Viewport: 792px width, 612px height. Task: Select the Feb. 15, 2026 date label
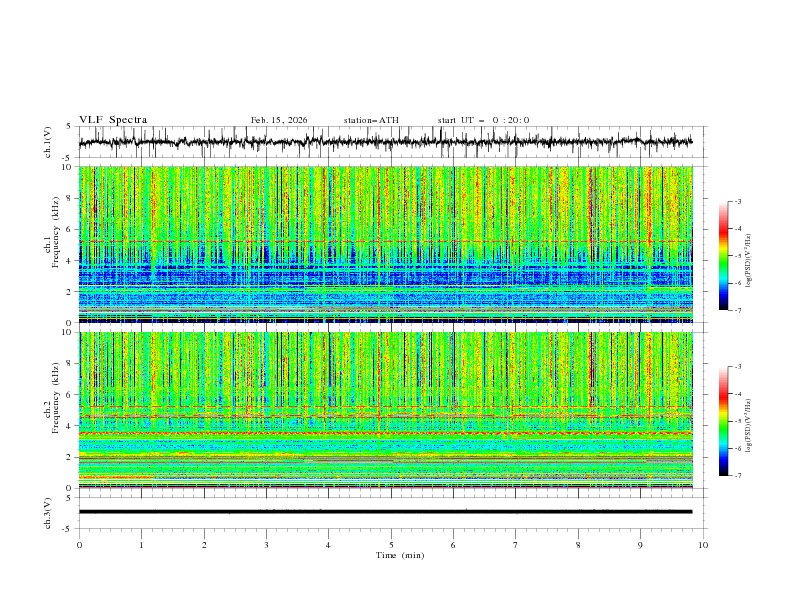coord(279,120)
